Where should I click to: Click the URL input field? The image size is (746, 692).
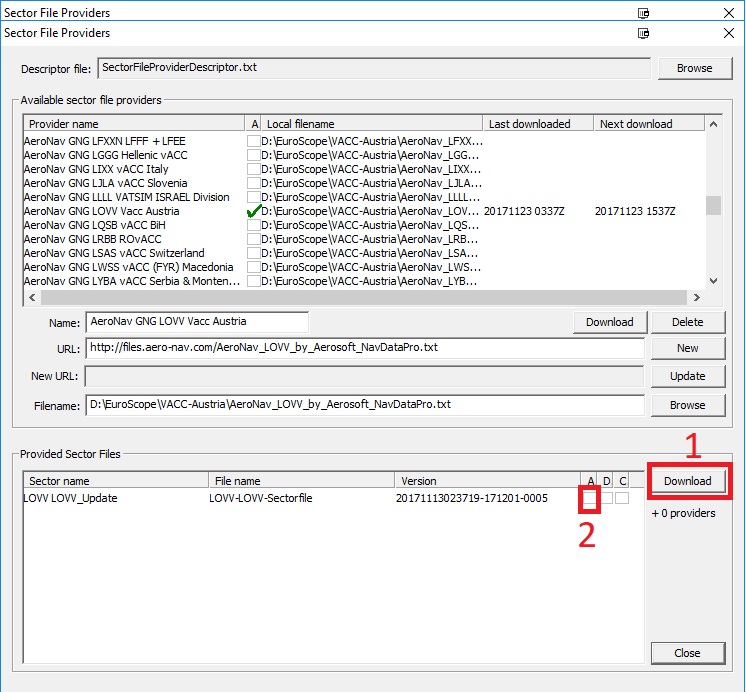364,348
